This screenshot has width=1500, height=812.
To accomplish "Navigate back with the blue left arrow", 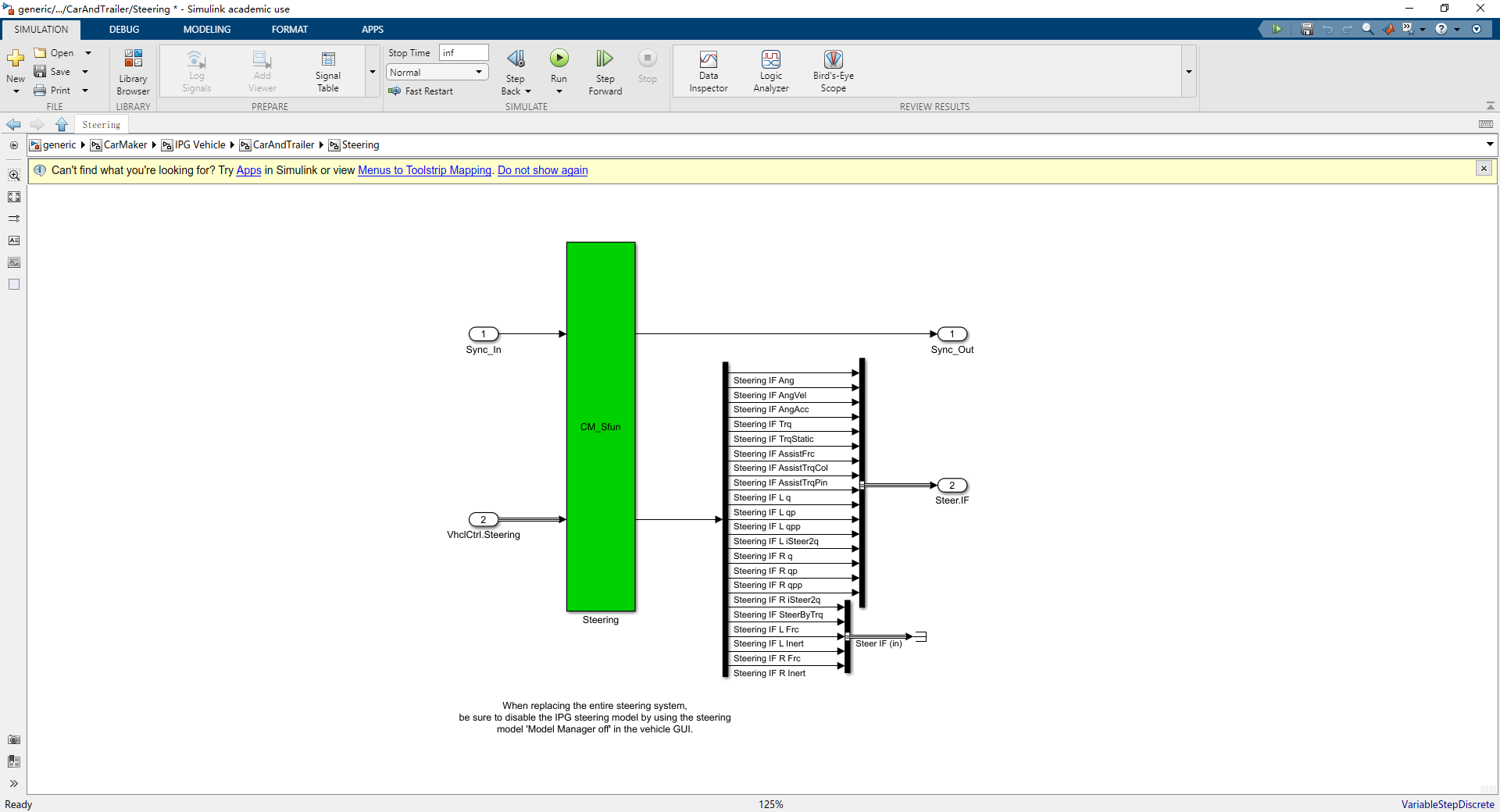I will pos(13,125).
